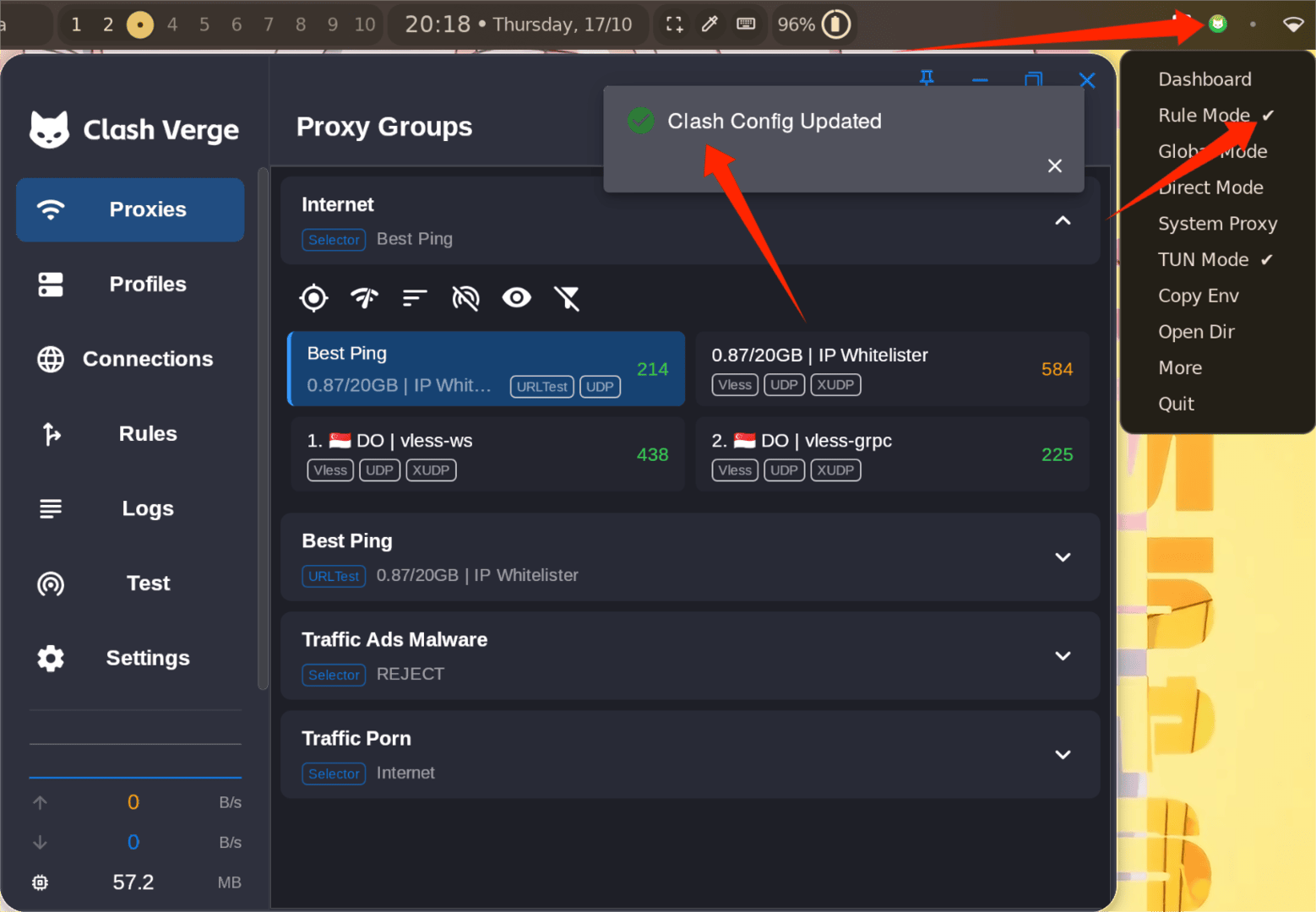Toggle the proxy filter icon
Image resolution: width=1316 pixels, height=912 pixels.
tap(567, 297)
